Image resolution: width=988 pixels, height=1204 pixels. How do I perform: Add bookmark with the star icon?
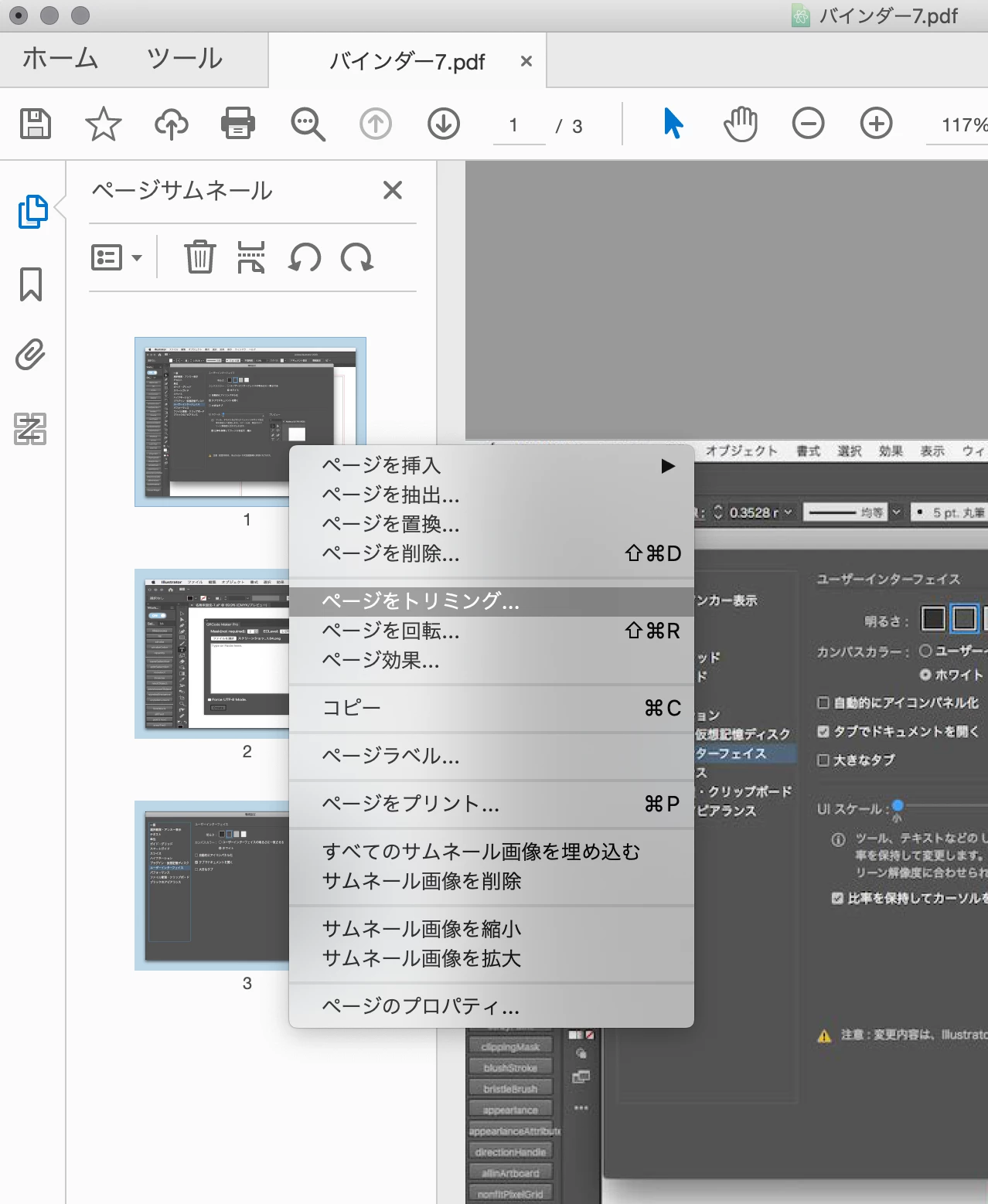(x=103, y=124)
